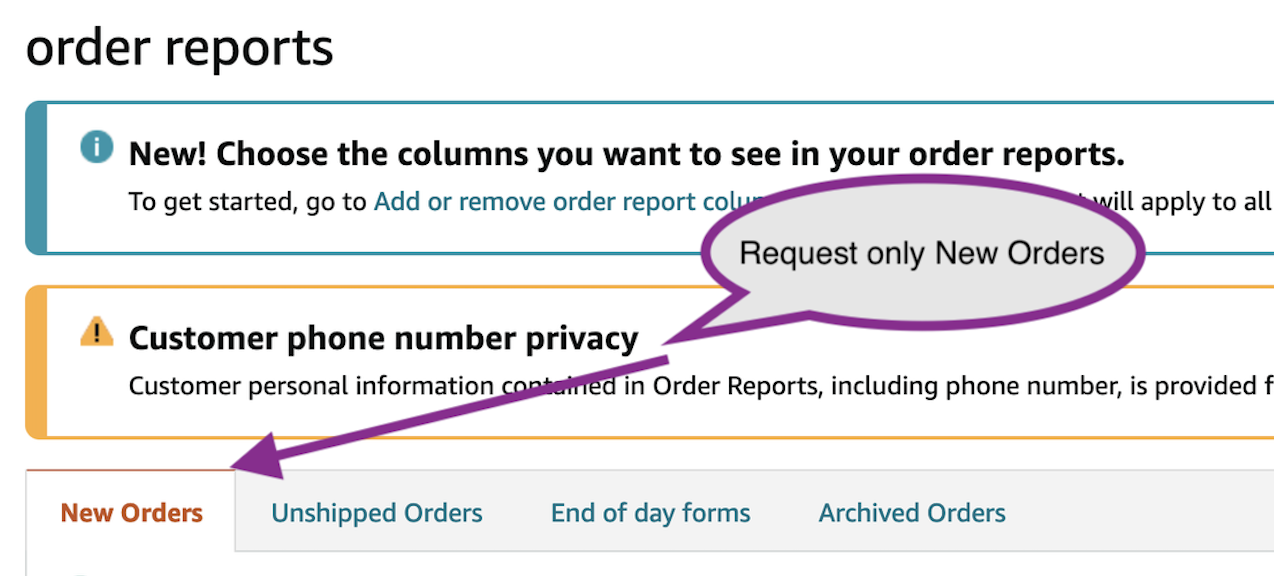
Task: Go to the Archived Orders tab
Action: [x=912, y=513]
